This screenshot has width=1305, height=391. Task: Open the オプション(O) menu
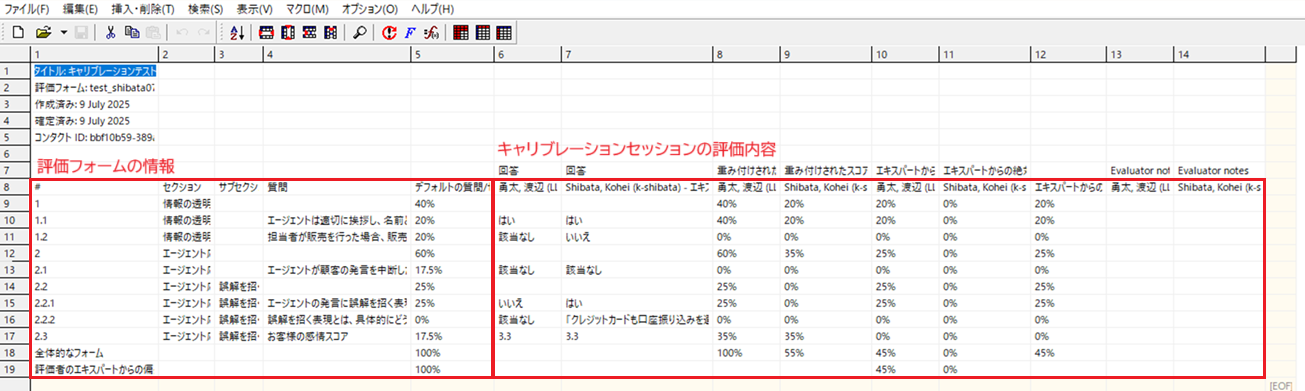click(370, 9)
